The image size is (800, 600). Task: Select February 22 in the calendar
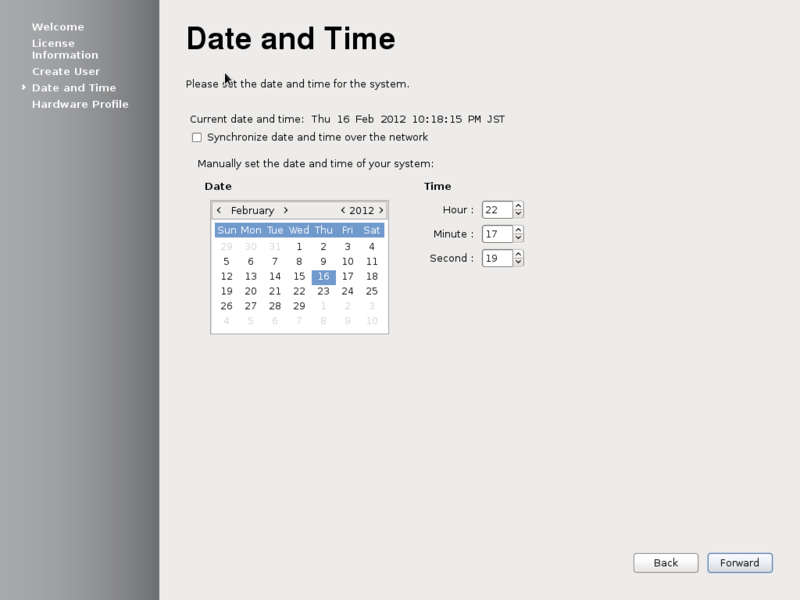tap(299, 291)
